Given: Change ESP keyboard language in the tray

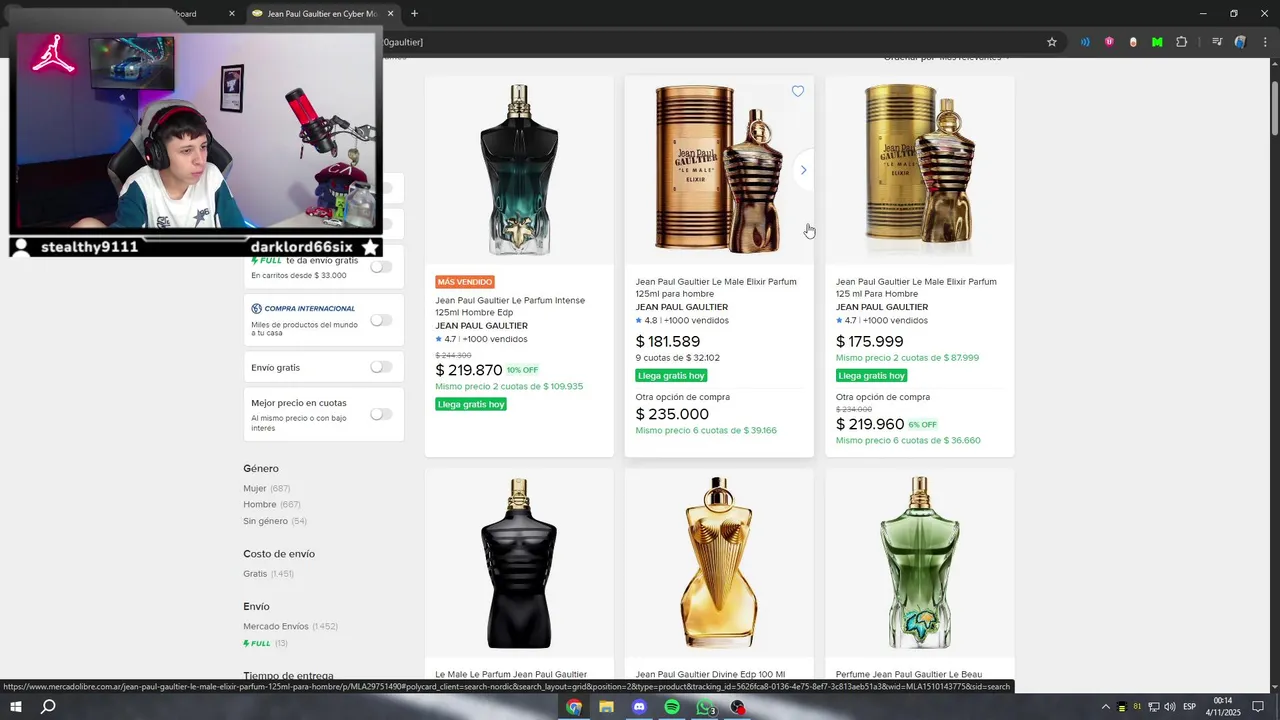Looking at the screenshot, I should (1190, 707).
